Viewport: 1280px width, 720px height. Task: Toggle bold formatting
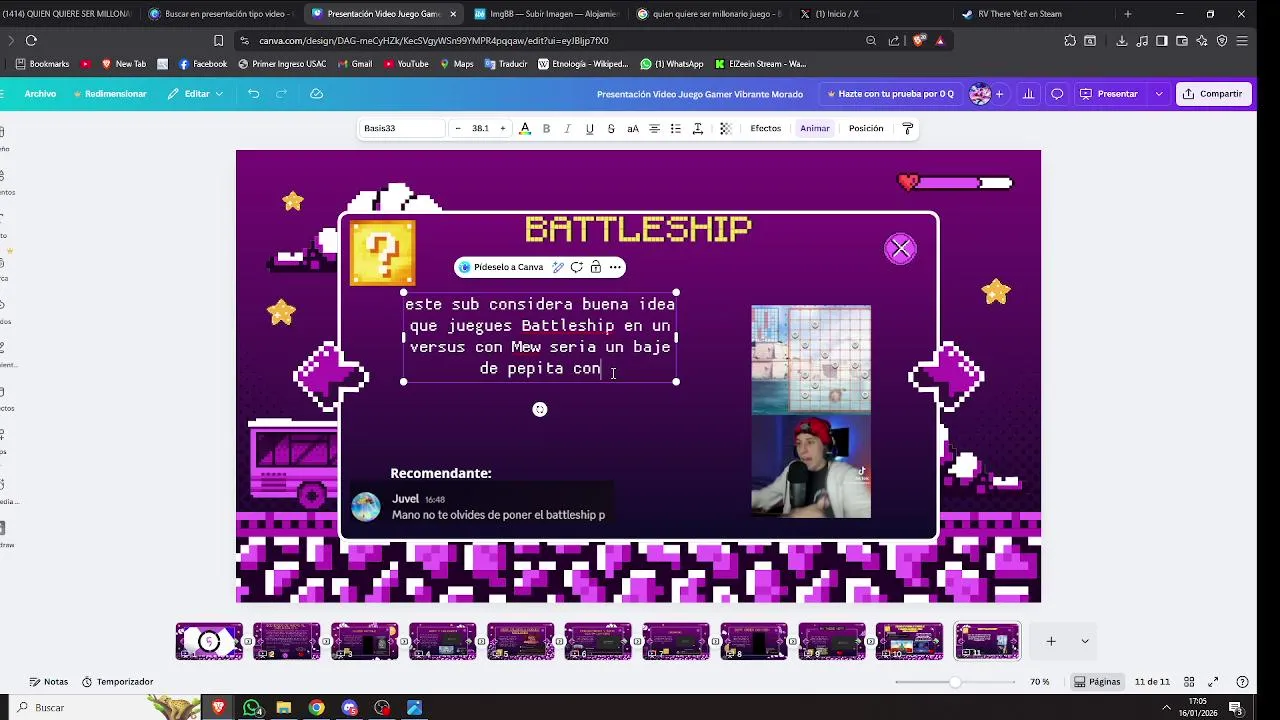tap(546, 128)
